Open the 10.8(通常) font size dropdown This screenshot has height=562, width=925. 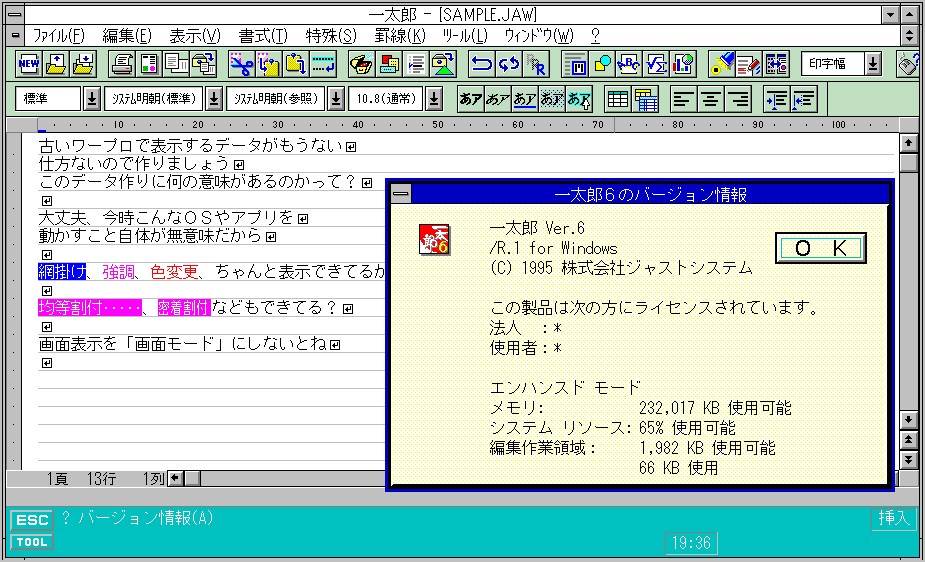pos(435,99)
